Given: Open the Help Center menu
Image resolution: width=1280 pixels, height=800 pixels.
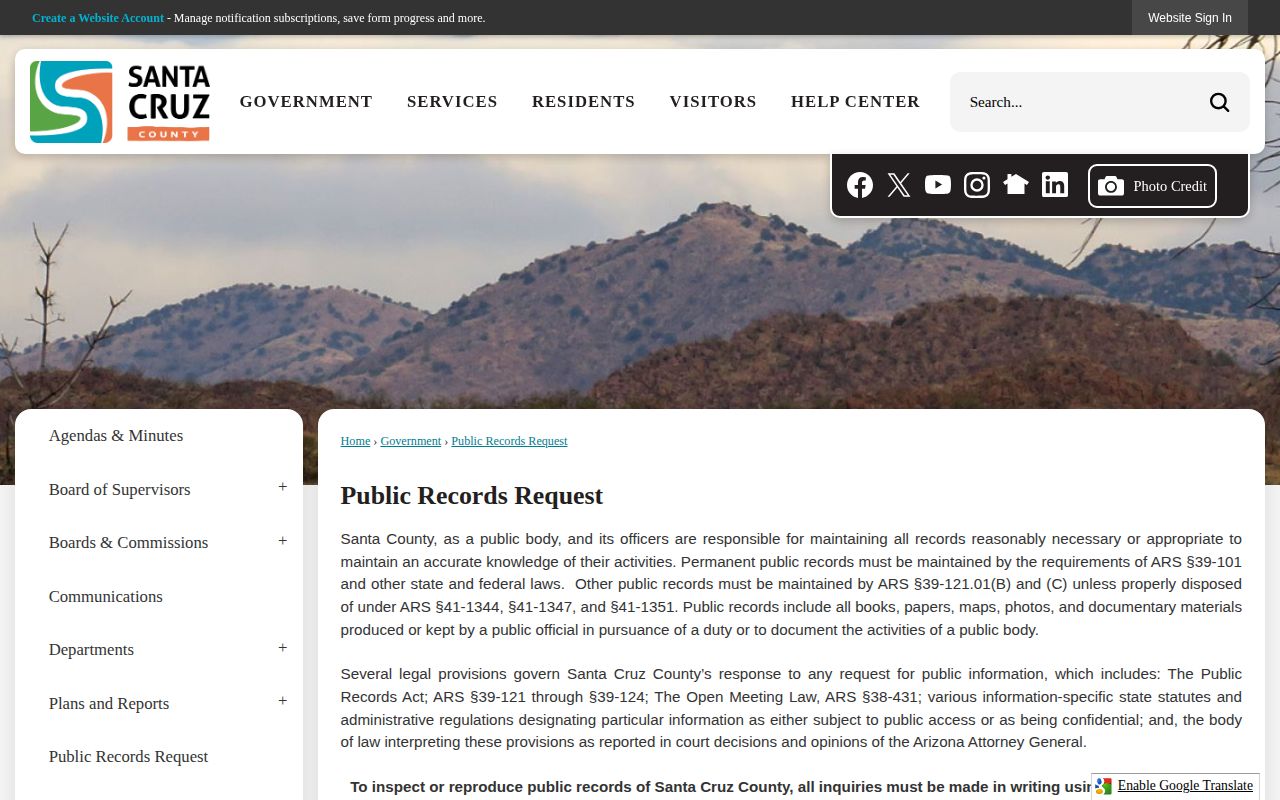Looking at the screenshot, I should (x=855, y=102).
